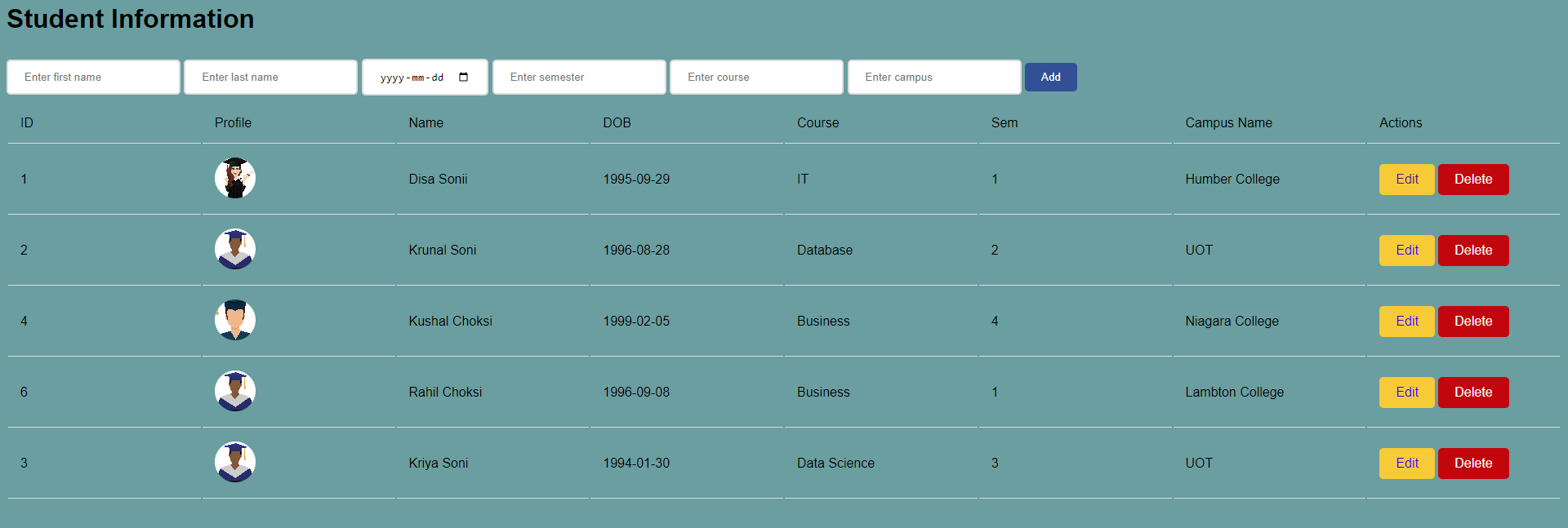Click the Campus Name column header
Screen dimensions: 1568x528
1228,122
